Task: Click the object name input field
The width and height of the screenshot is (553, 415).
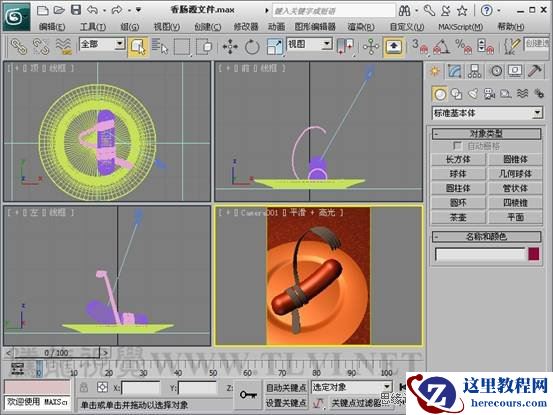Action: 481,254
